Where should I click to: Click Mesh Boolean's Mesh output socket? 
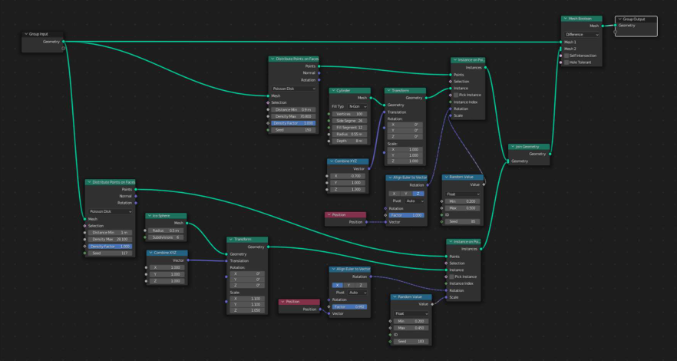click(x=602, y=26)
